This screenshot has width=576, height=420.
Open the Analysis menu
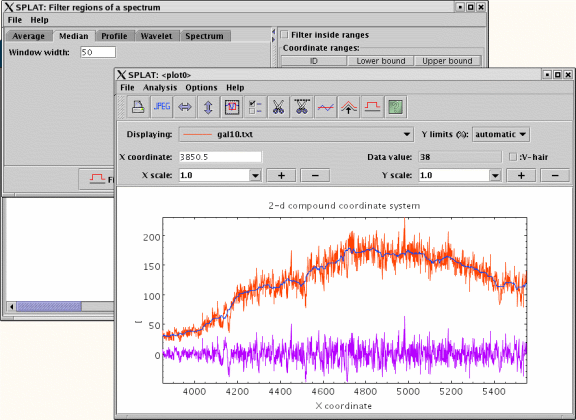click(160, 87)
